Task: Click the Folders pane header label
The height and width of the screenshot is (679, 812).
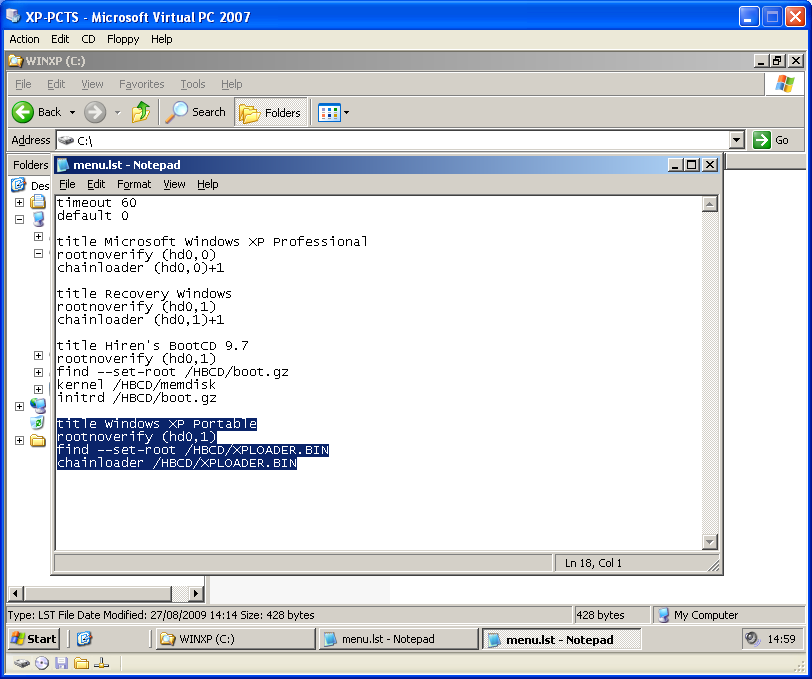Action: (x=31, y=165)
